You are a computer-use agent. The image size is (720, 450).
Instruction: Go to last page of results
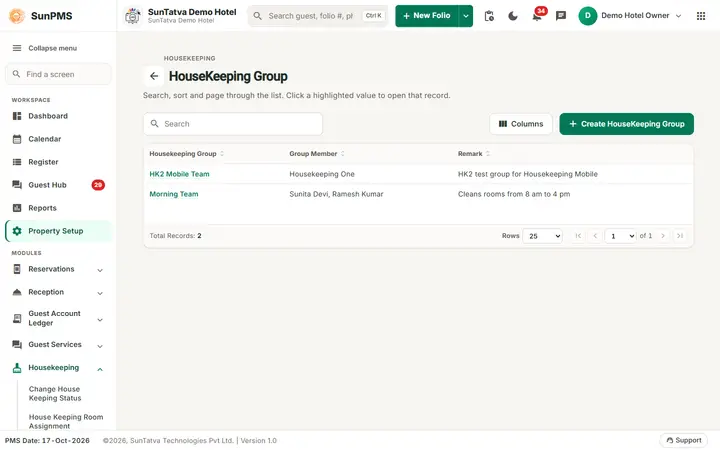coord(680,236)
